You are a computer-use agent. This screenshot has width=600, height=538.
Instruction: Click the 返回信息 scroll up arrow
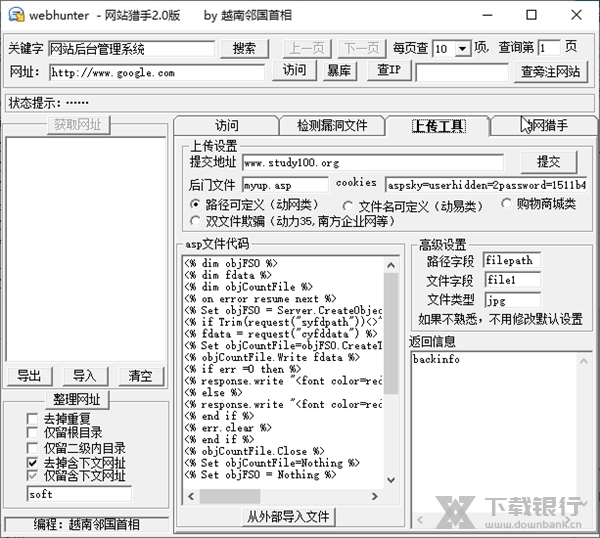coord(584,361)
